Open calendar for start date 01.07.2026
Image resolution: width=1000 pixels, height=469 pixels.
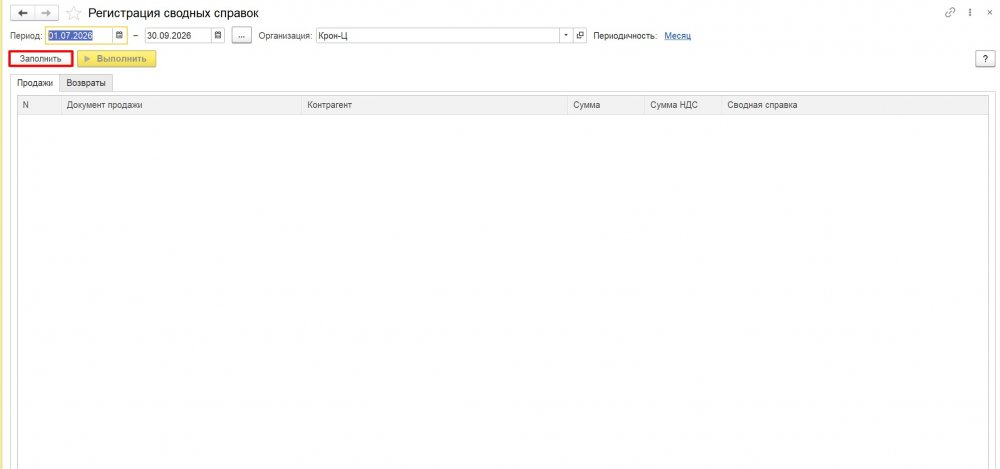coord(119,36)
